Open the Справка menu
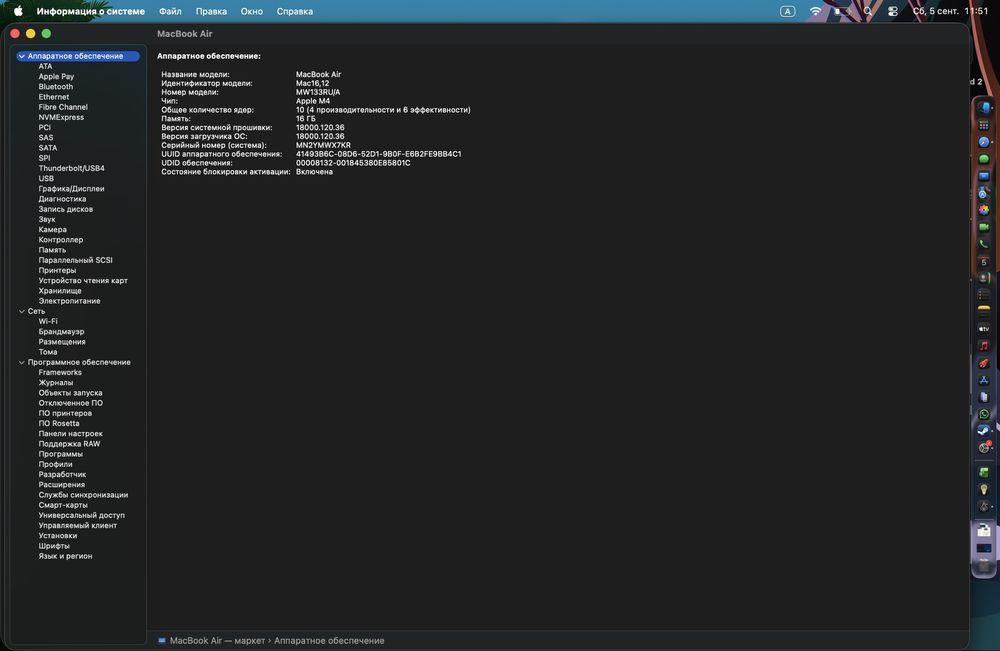The image size is (1000, 651). coord(295,11)
